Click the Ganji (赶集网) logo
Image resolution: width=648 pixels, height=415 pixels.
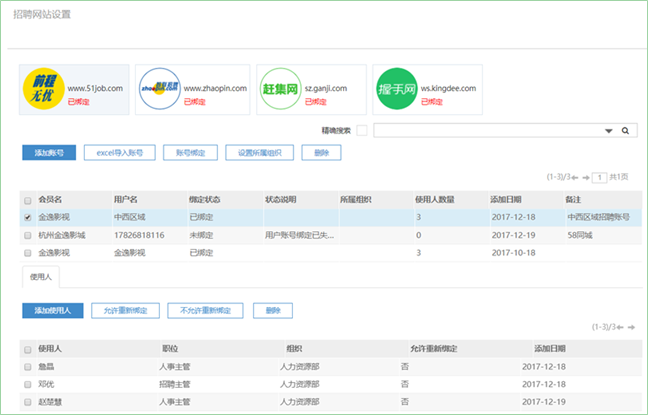point(279,89)
